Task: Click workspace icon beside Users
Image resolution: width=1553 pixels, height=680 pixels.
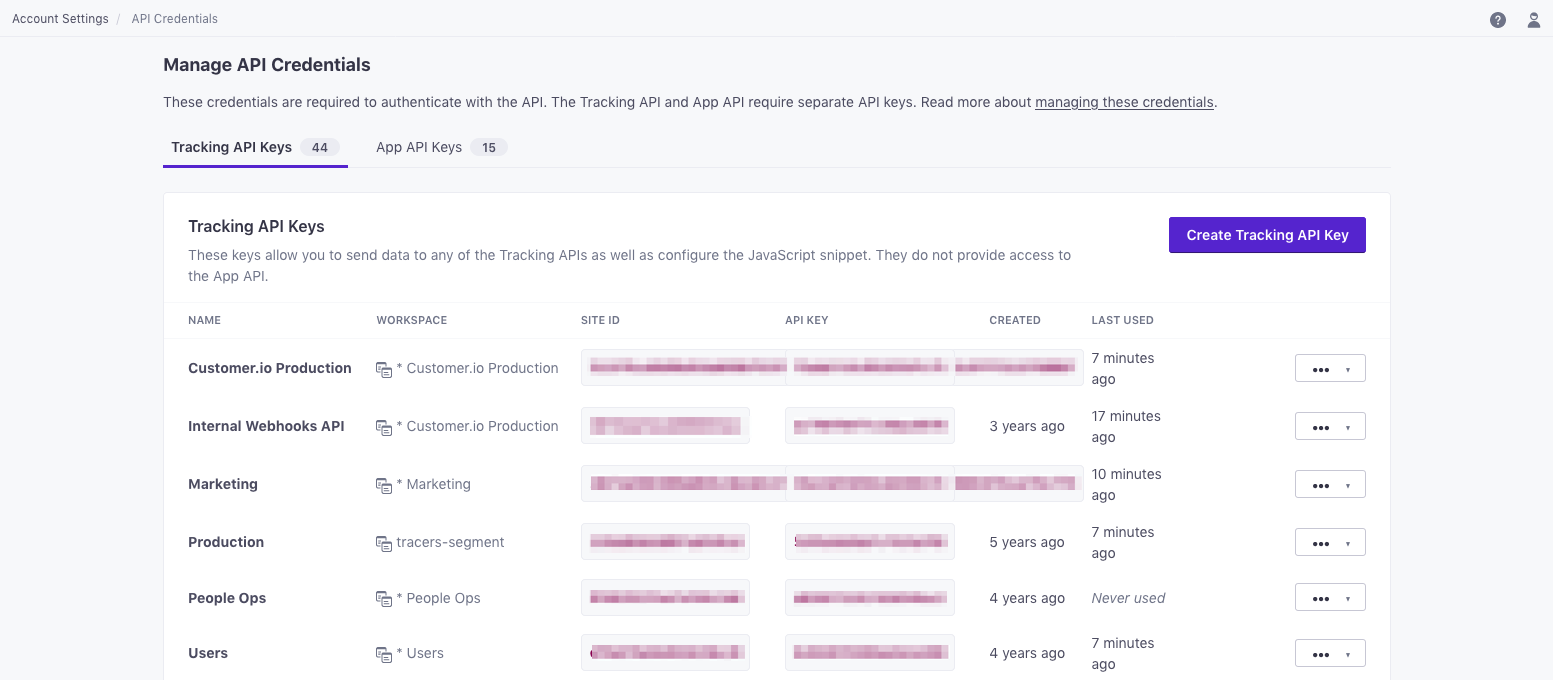Action: (384, 653)
